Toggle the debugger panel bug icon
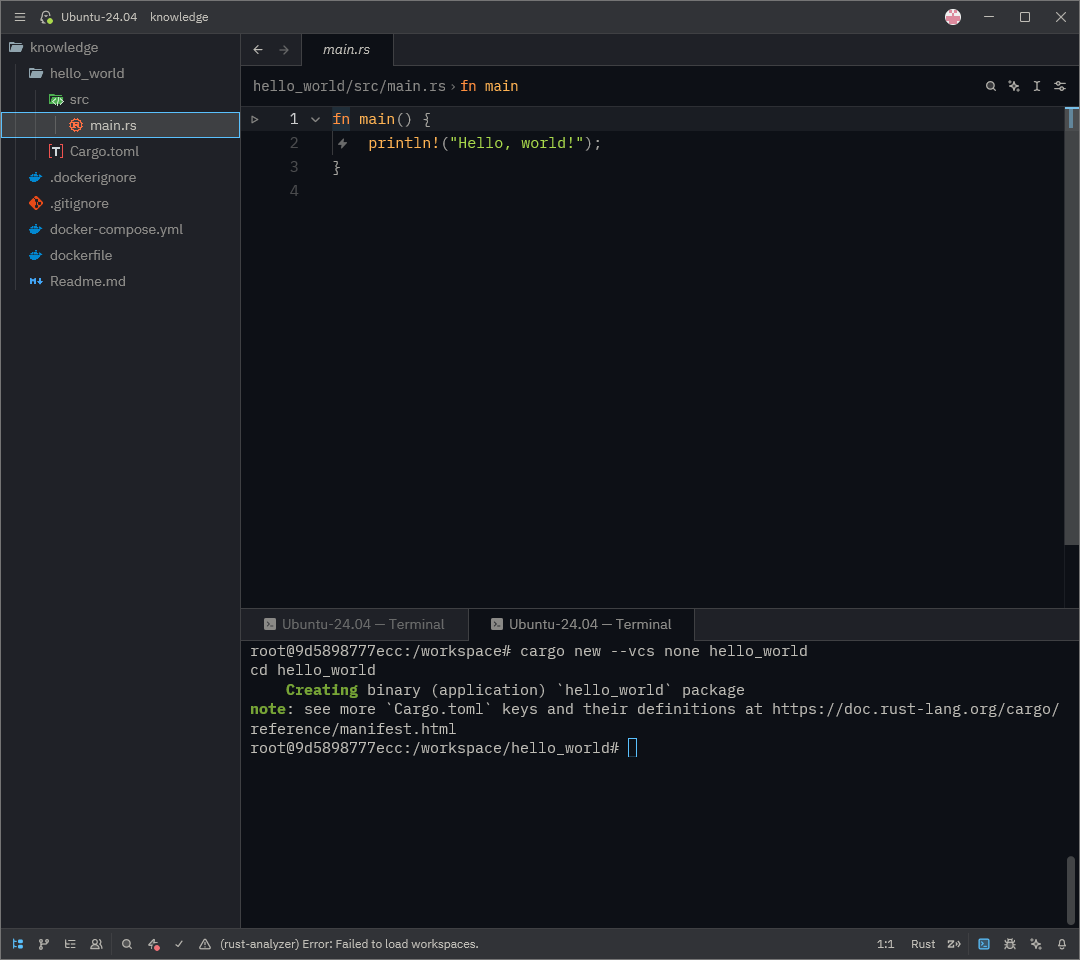The height and width of the screenshot is (960, 1080). (x=1010, y=944)
